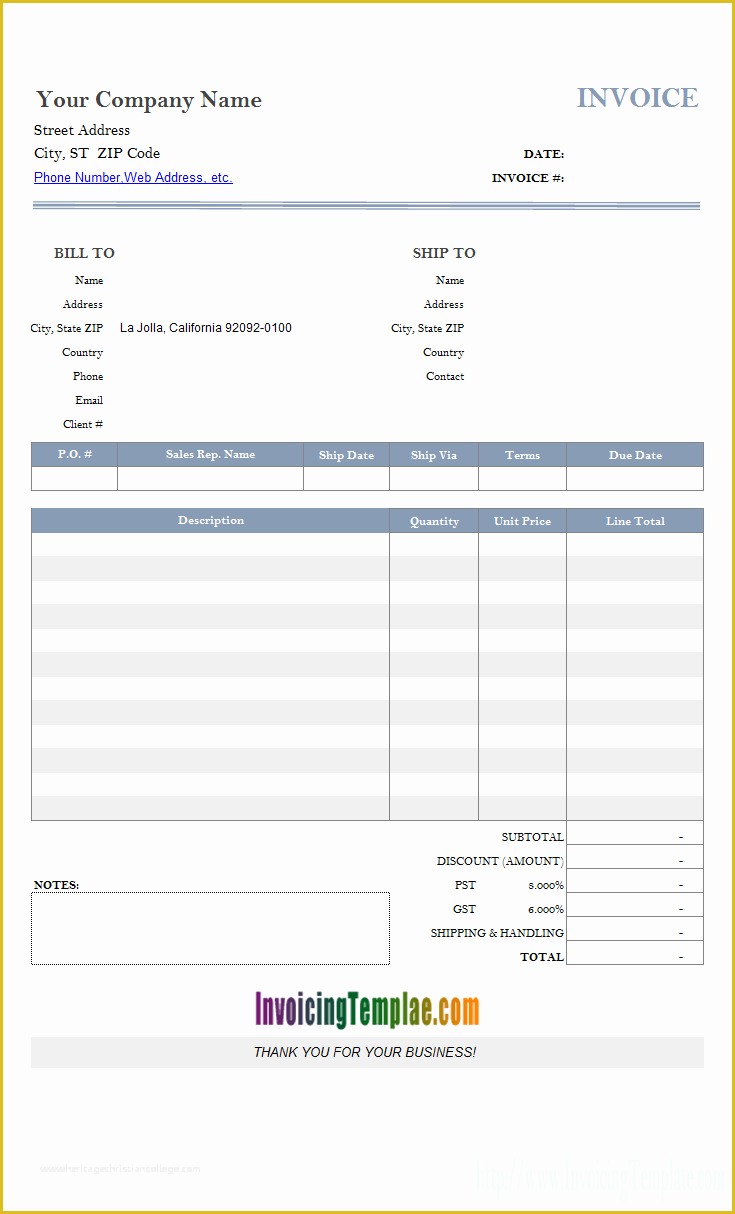Image resolution: width=735 pixels, height=1214 pixels.
Task: Click the Address label under SHIP TO
Action: point(444,305)
